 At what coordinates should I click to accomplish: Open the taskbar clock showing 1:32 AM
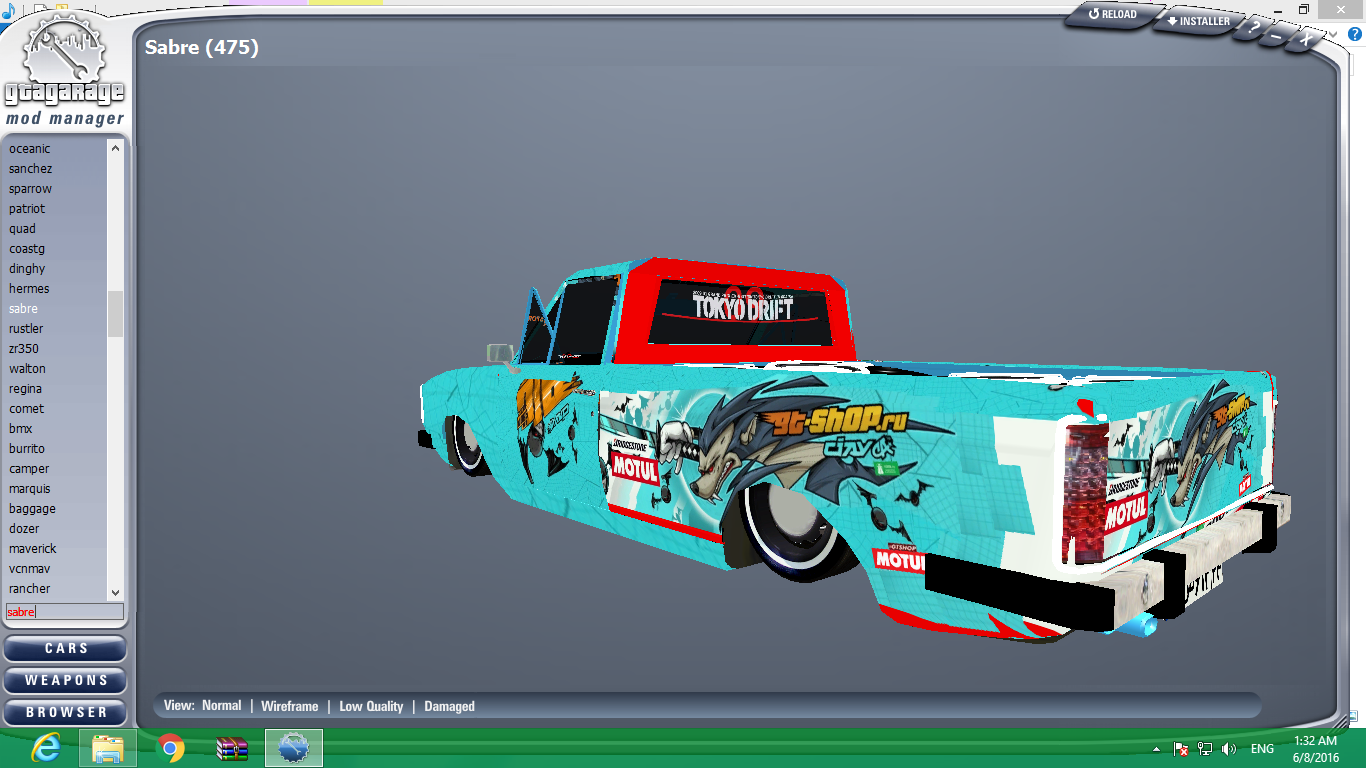1315,749
